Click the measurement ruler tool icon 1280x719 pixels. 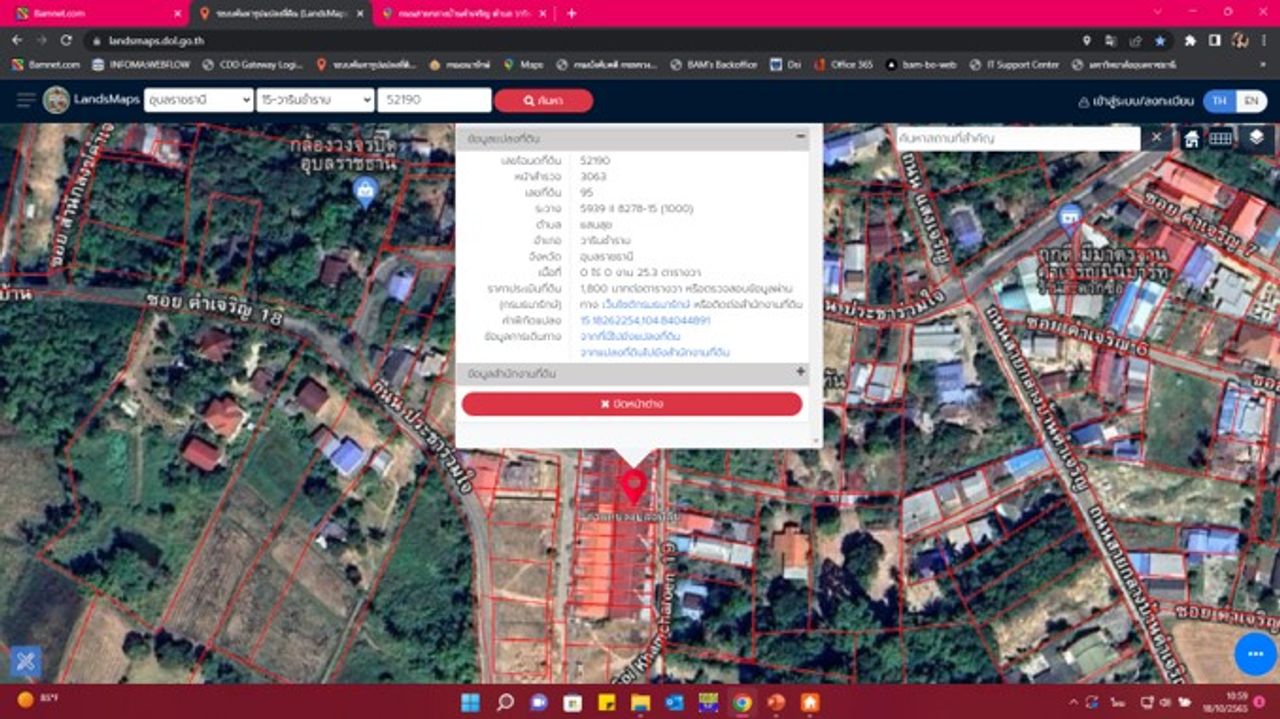tap(1221, 139)
